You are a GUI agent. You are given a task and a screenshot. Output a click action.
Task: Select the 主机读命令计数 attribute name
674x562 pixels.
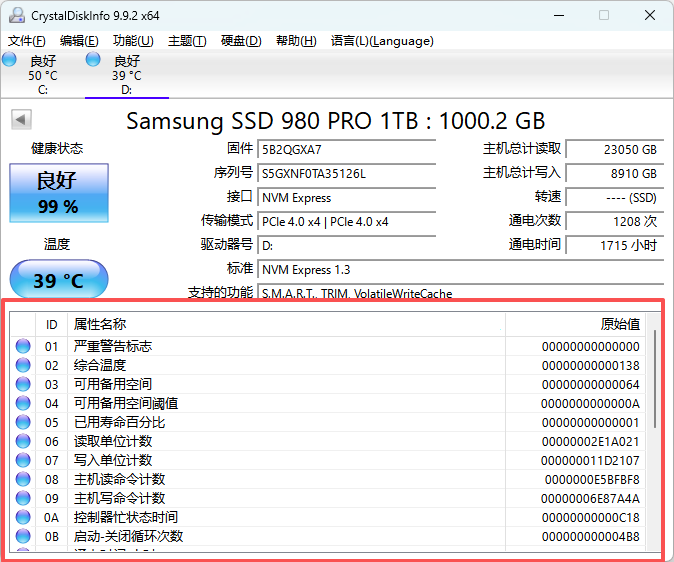tap(119, 479)
